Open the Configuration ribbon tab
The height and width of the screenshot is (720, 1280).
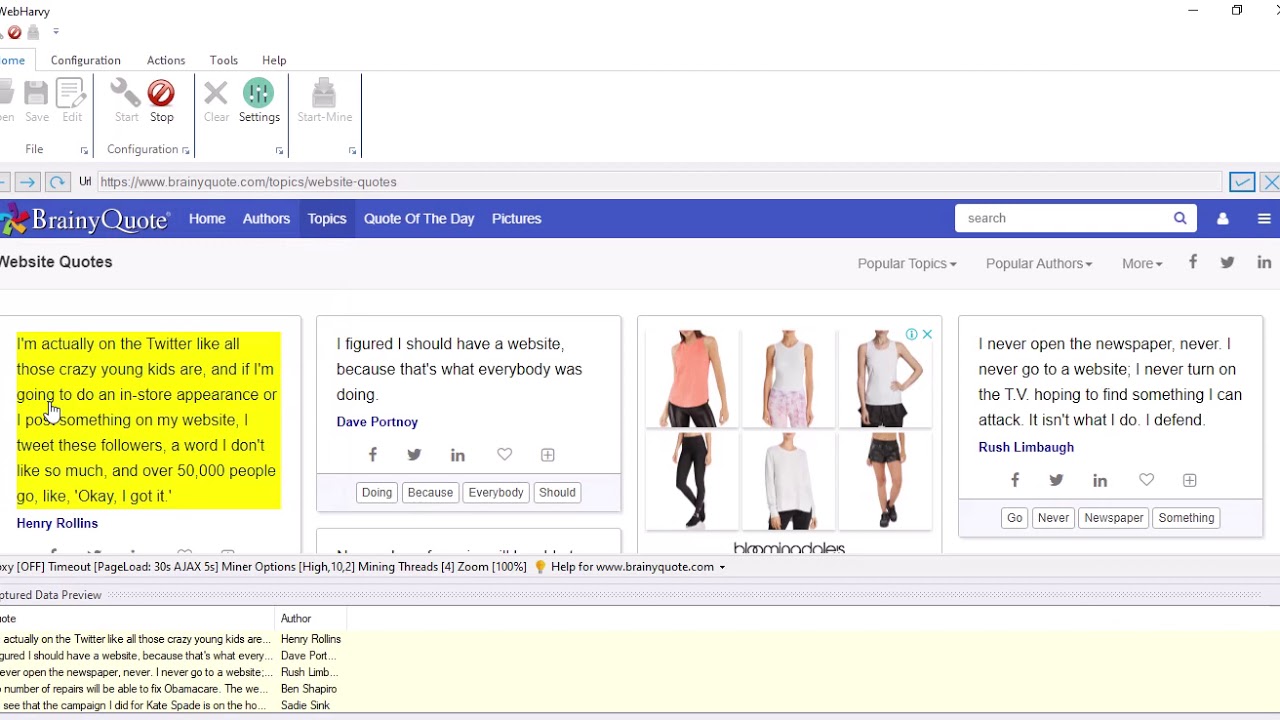(86, 61)
